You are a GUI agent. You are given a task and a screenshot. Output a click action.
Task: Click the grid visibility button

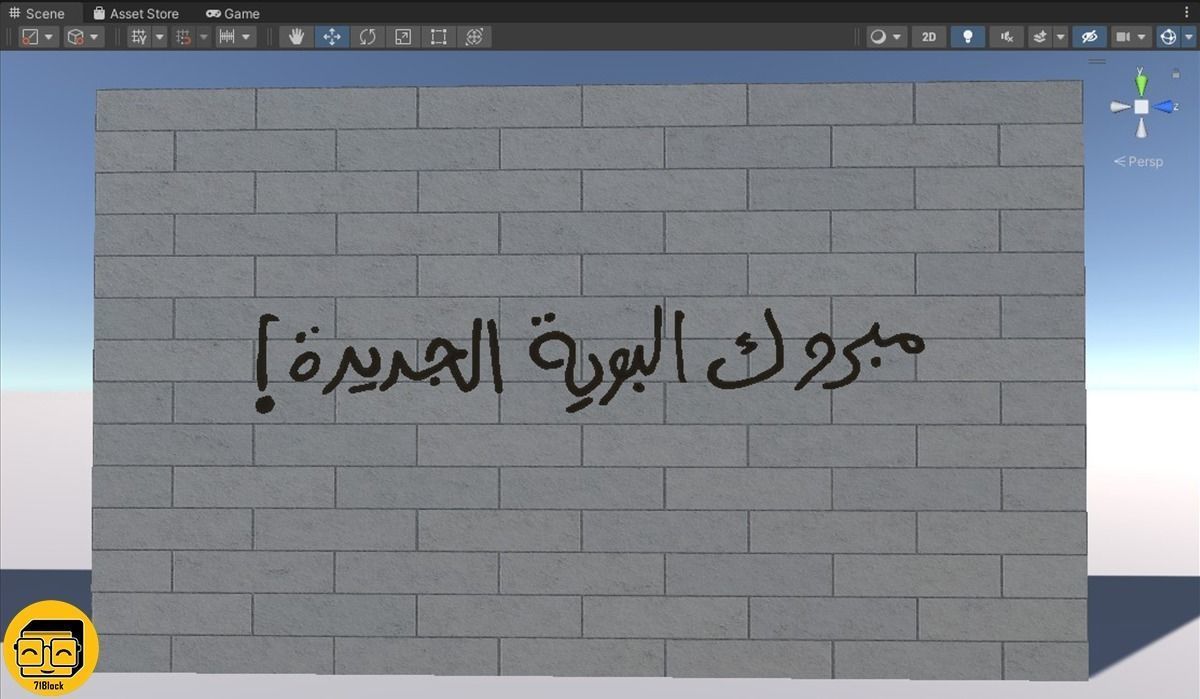139,37
